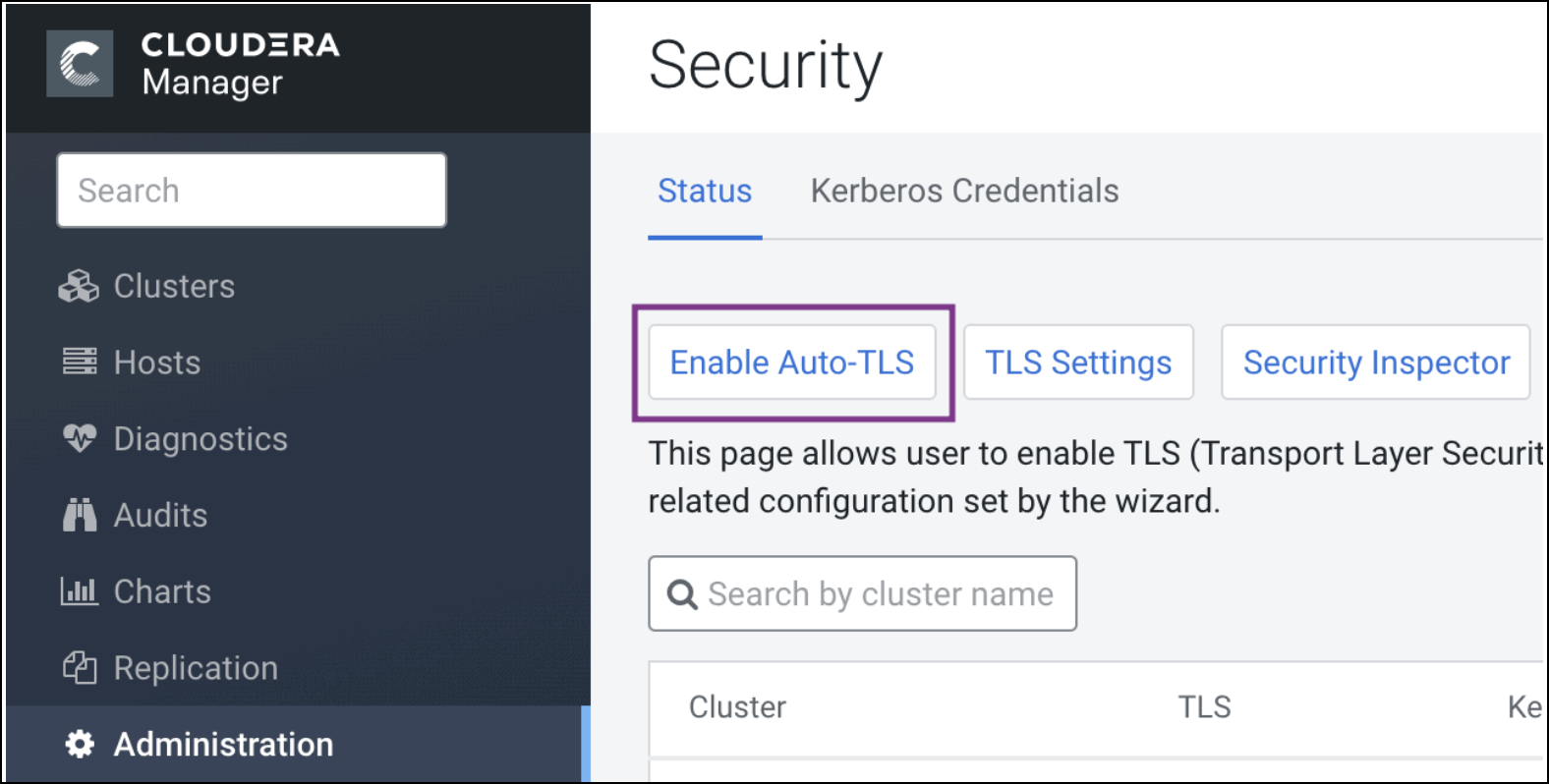The width and height of the screenshot is (1549, 784).
Task: Click the Clusters cubes icon
Action: [79, 286]
